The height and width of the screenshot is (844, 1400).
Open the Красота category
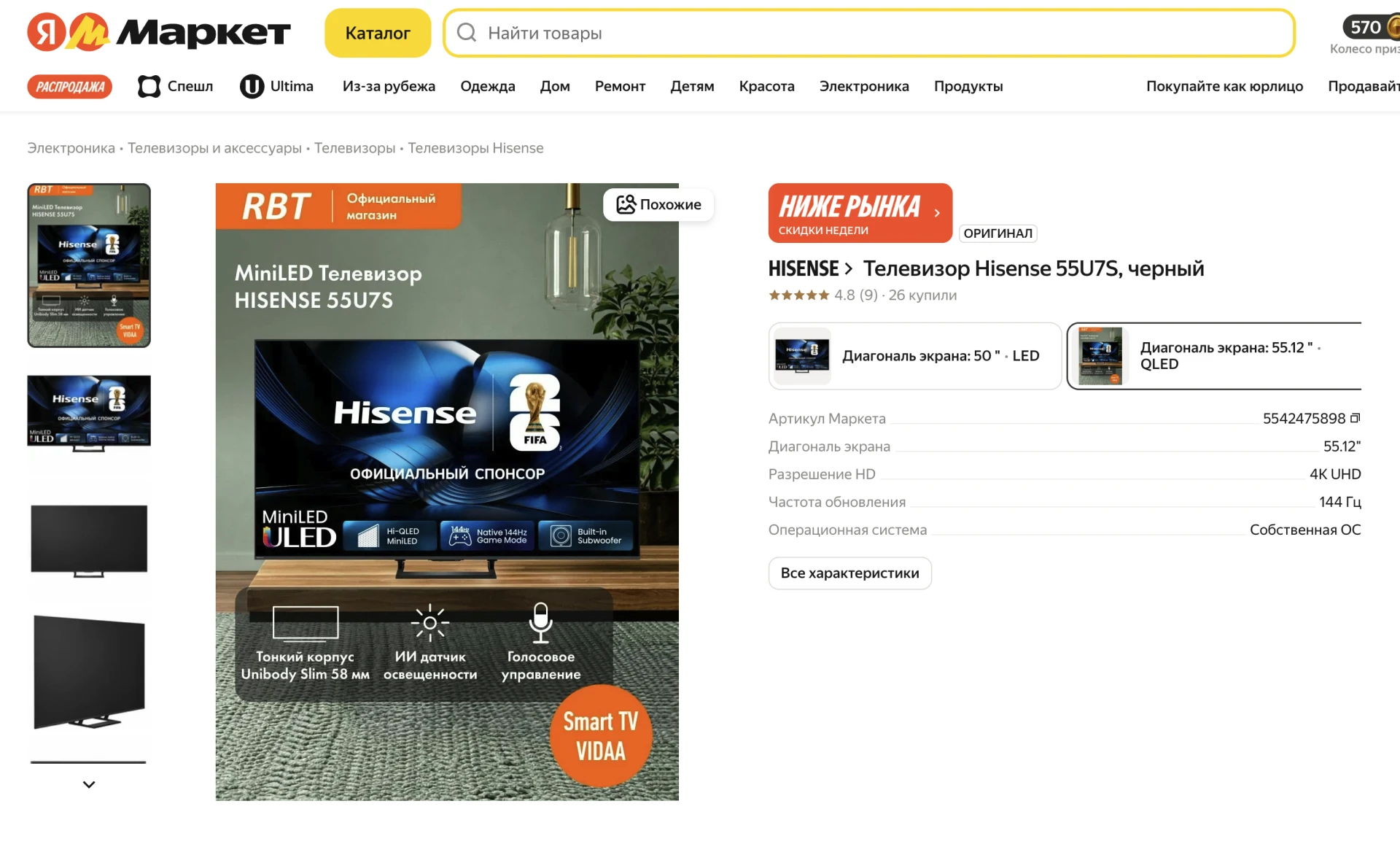click(x=766, y=86)
